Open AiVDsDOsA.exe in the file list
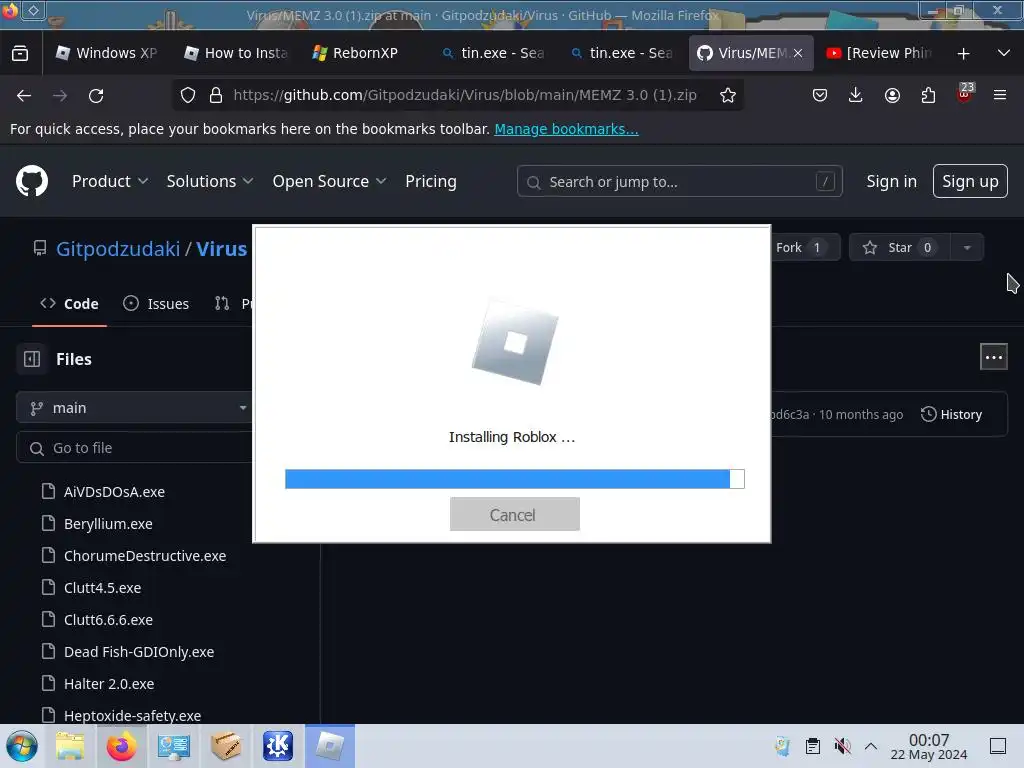This screenshot has width=1024, height=768. tap(114, 492)
